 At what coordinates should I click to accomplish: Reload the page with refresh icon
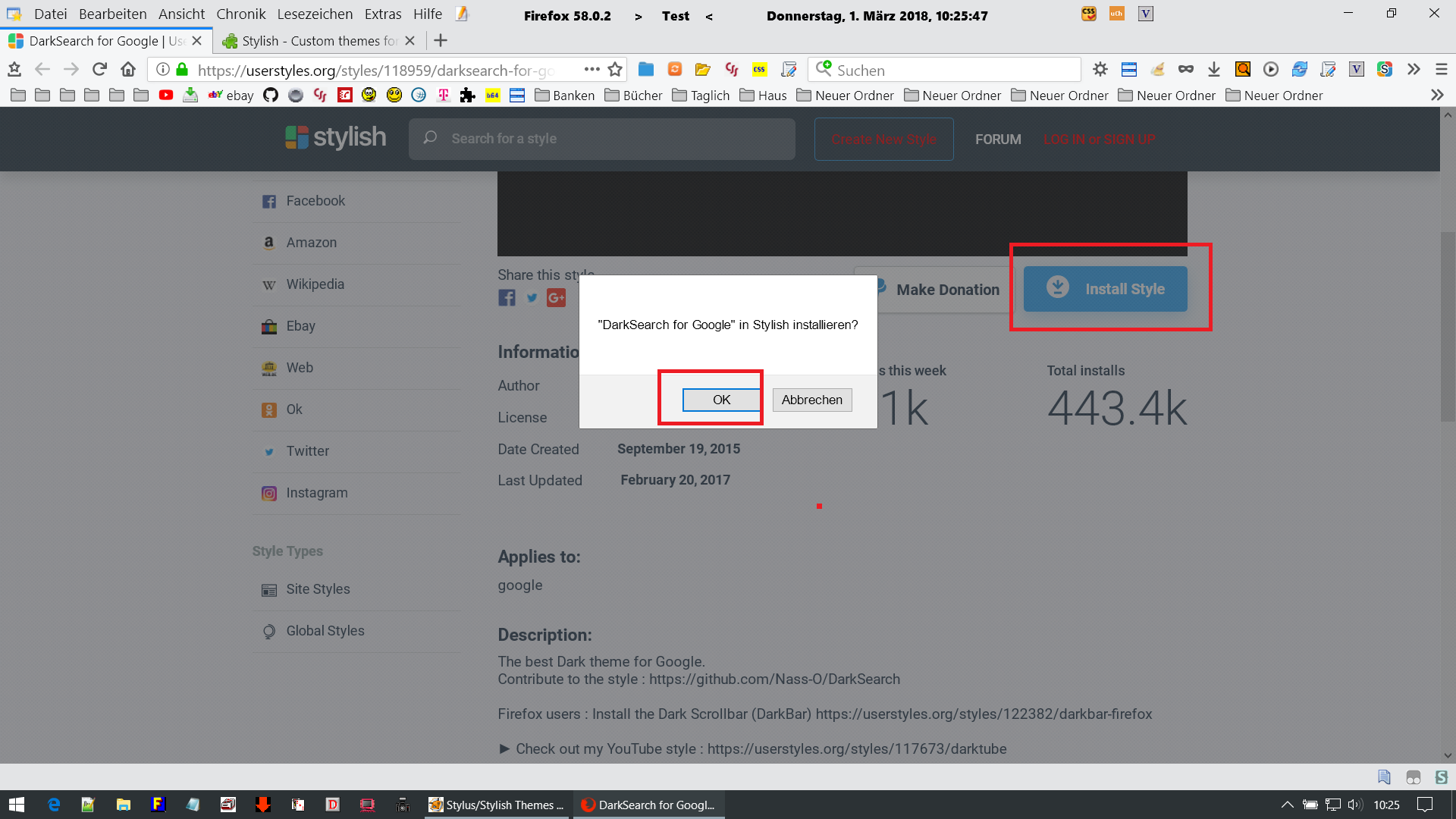tap(99, 70)
